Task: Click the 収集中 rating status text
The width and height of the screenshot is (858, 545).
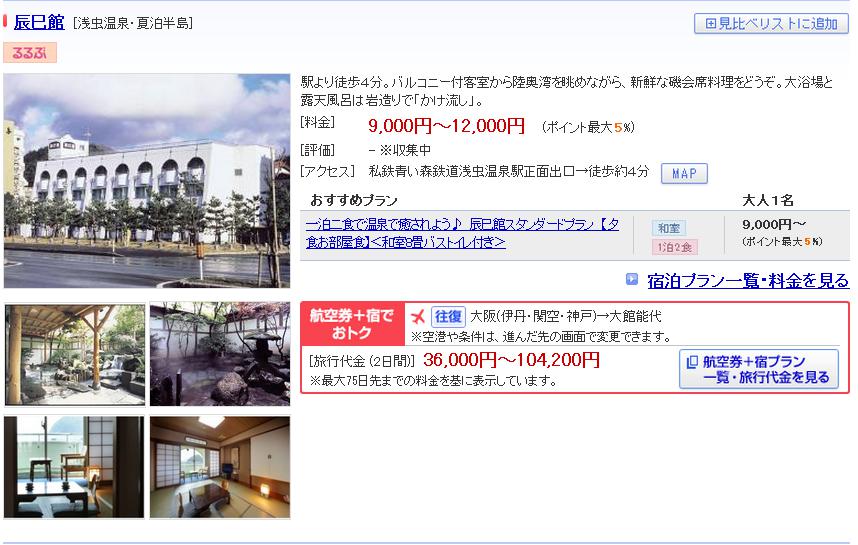Action: pos(405,150)
